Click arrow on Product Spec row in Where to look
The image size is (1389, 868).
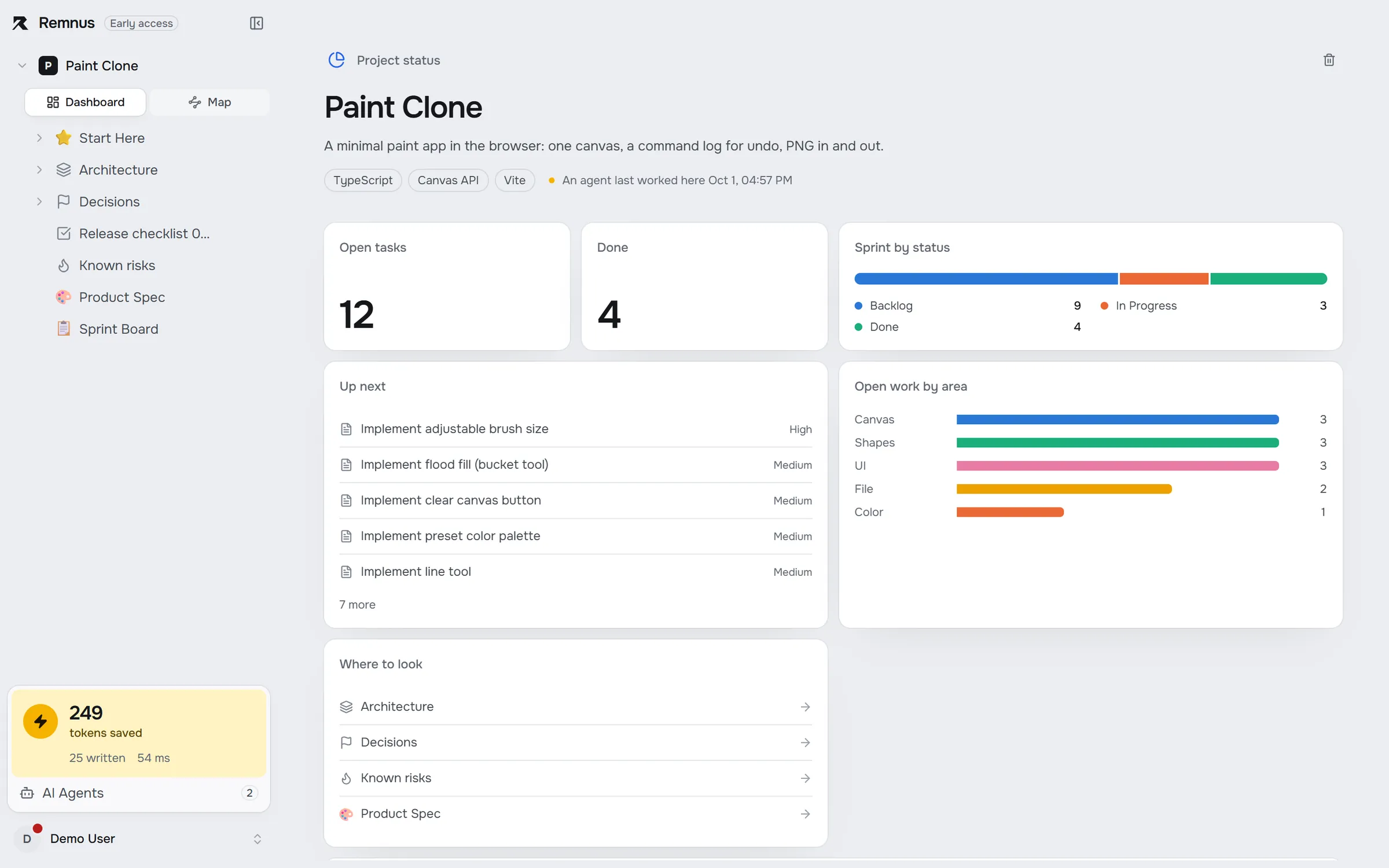805,814
